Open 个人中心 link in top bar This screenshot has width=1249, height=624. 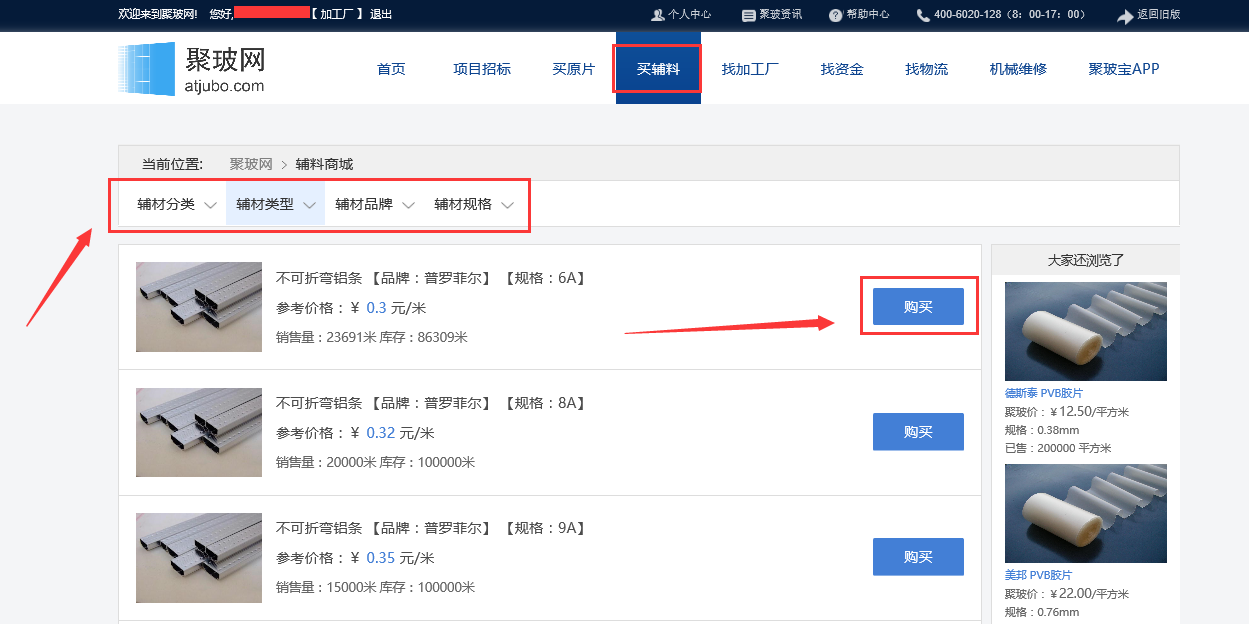click(690, 15)
